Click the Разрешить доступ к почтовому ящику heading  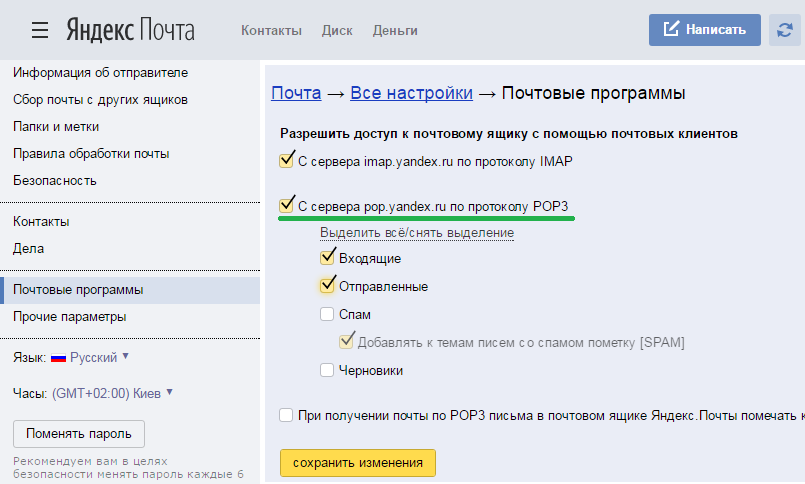[x=509, y=133]
